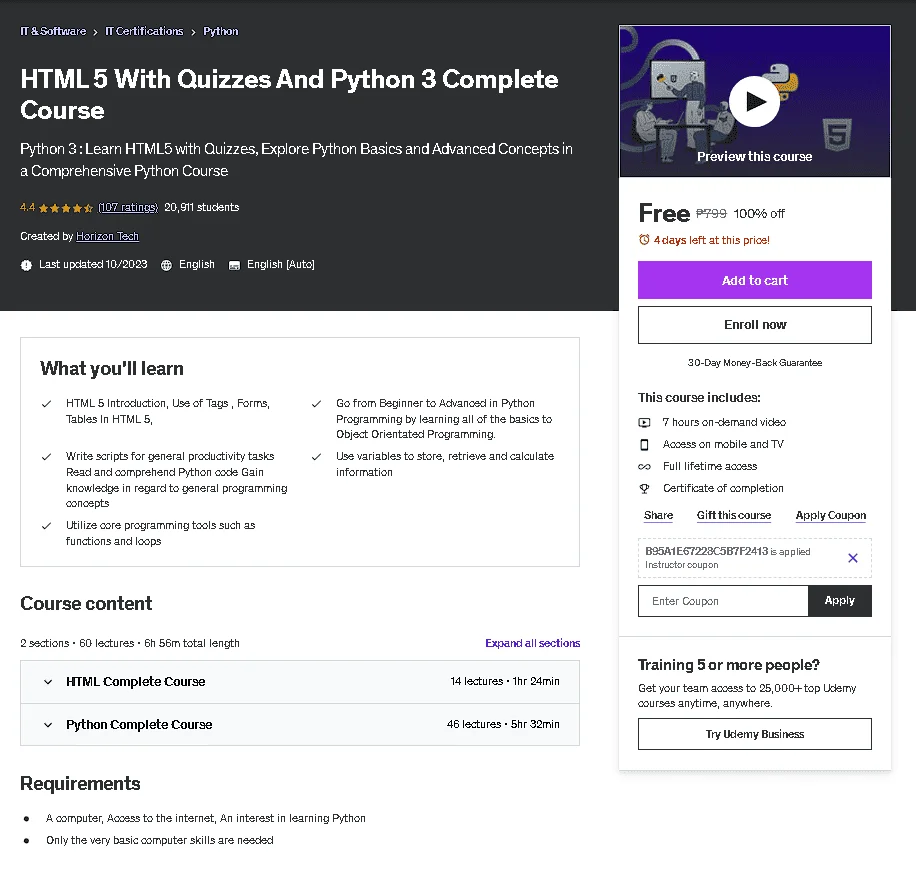Open the Horizon Tech instructor link

coord(107,236)
